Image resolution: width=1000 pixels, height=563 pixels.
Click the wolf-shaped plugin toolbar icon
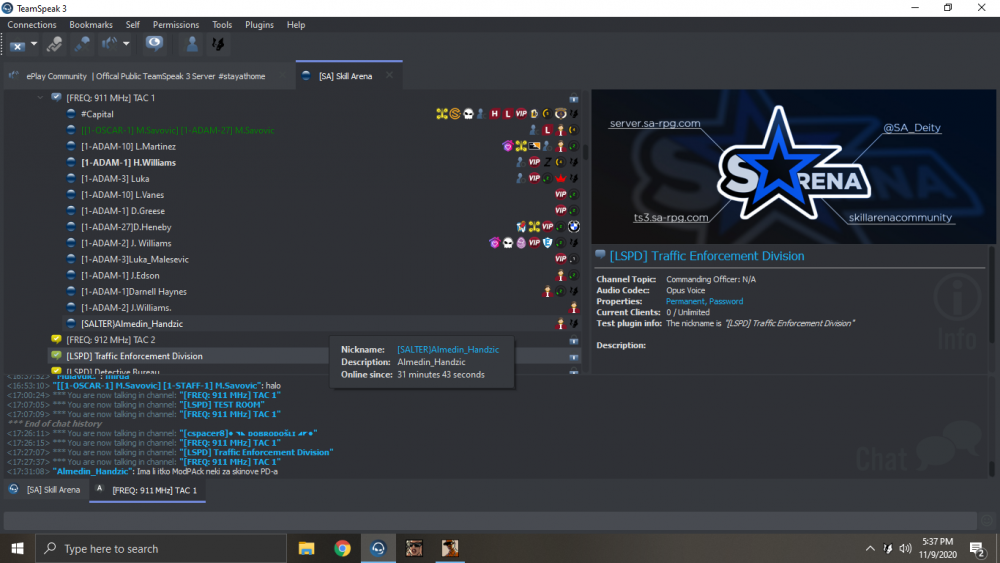217,44
